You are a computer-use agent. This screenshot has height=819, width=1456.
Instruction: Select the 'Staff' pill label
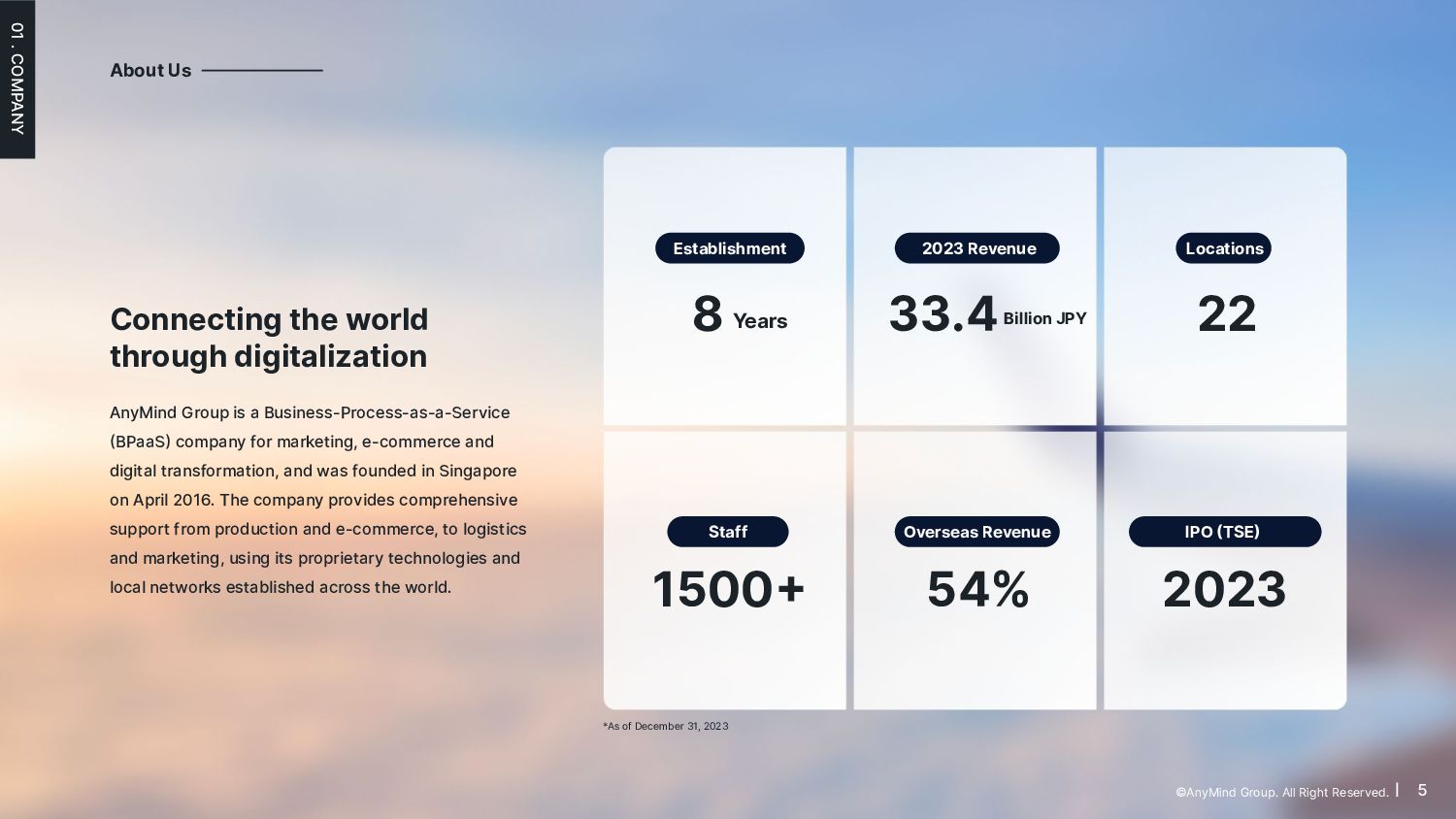(x=728, y=532)
